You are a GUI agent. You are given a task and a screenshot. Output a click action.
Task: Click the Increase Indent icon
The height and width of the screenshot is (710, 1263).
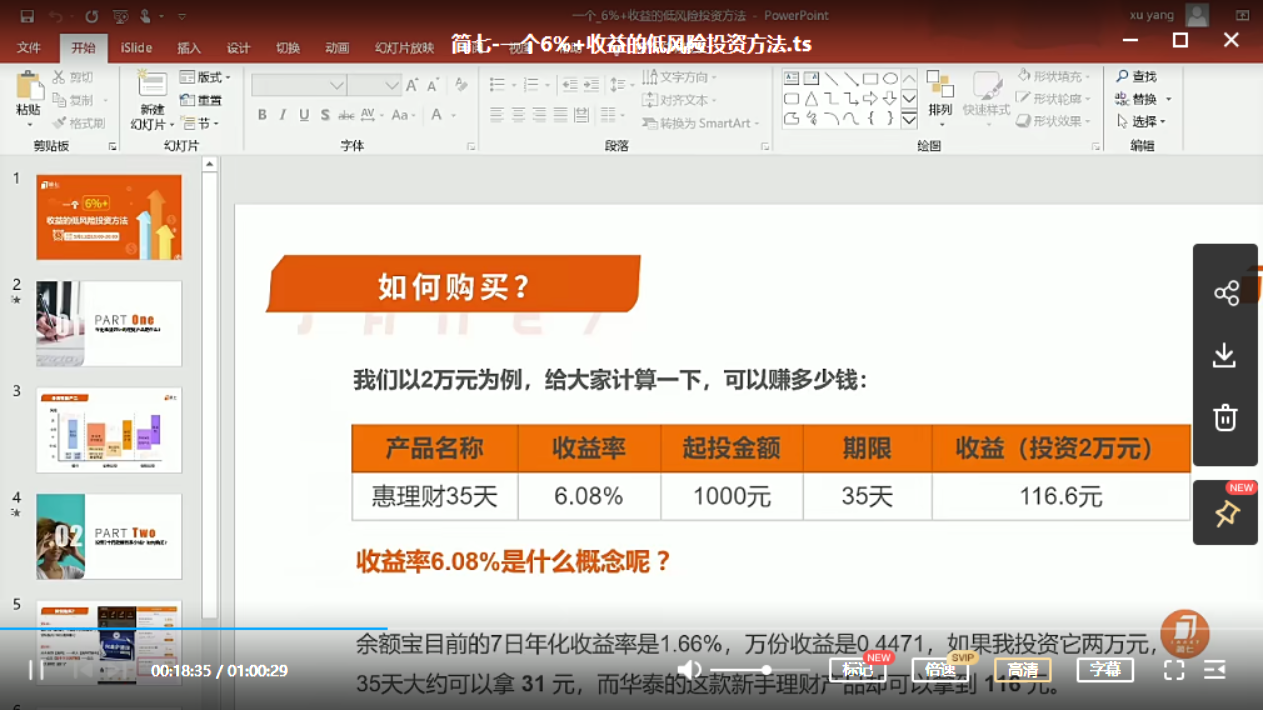(592, 85)
